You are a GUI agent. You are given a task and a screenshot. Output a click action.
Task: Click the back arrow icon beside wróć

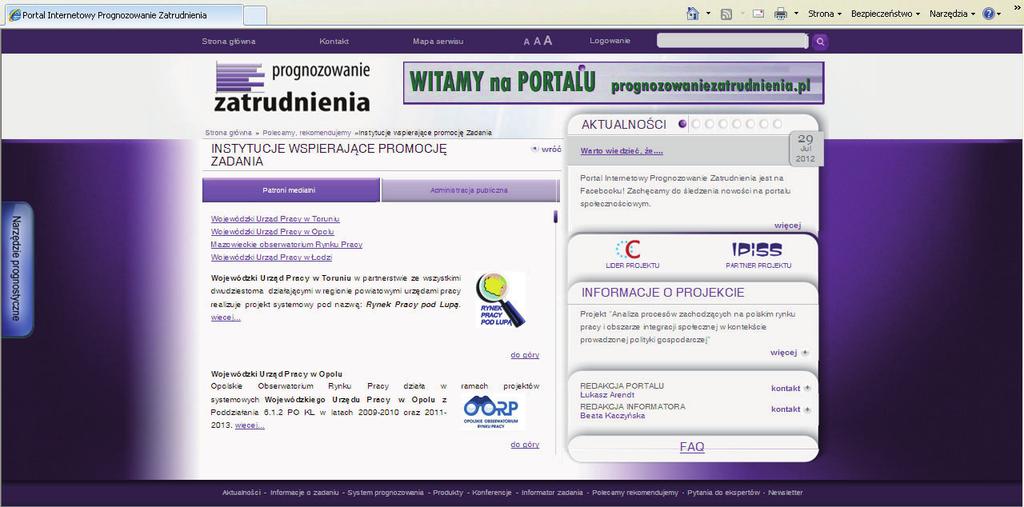pyautogui.click(x=535, y=149)
